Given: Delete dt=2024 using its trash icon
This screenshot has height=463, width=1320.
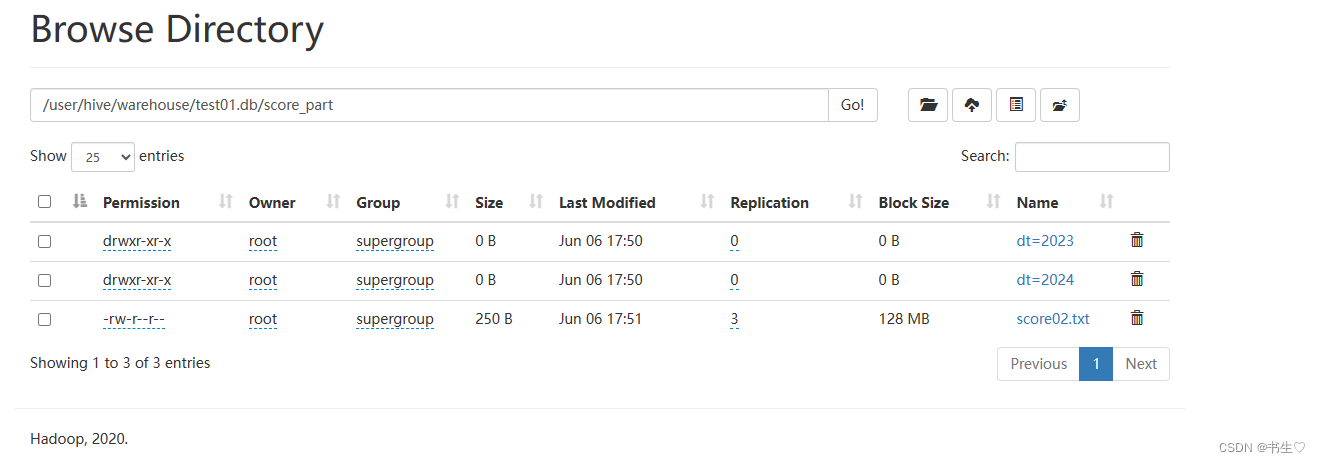Looking at the screenshot, I should [x=1137, y=279].
